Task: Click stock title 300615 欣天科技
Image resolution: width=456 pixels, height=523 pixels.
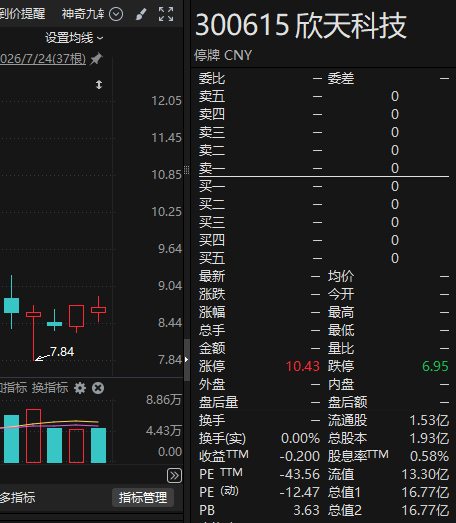Action: (x=301, y=25)
